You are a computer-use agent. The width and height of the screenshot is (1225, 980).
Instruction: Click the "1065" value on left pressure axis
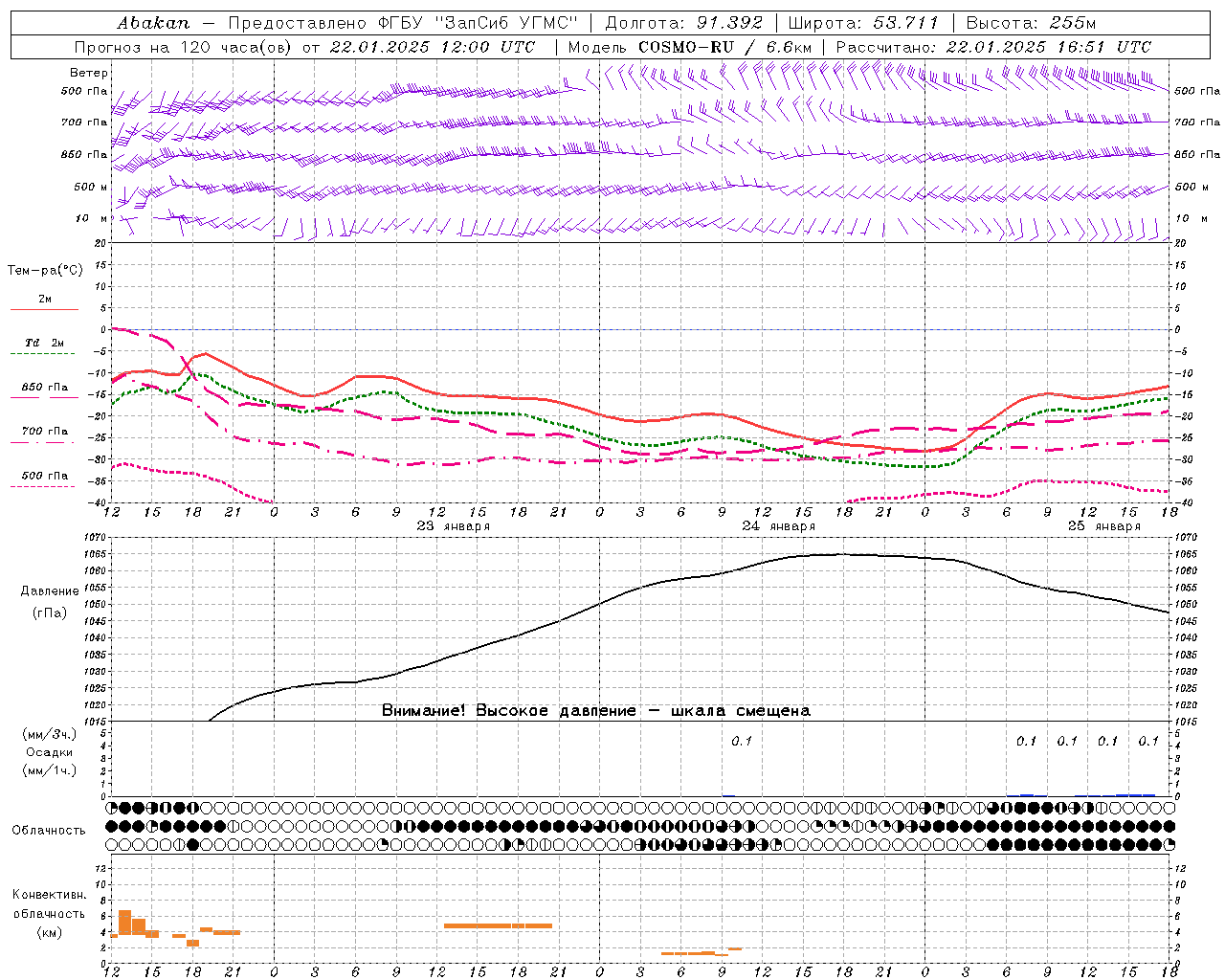coord(96,555)
